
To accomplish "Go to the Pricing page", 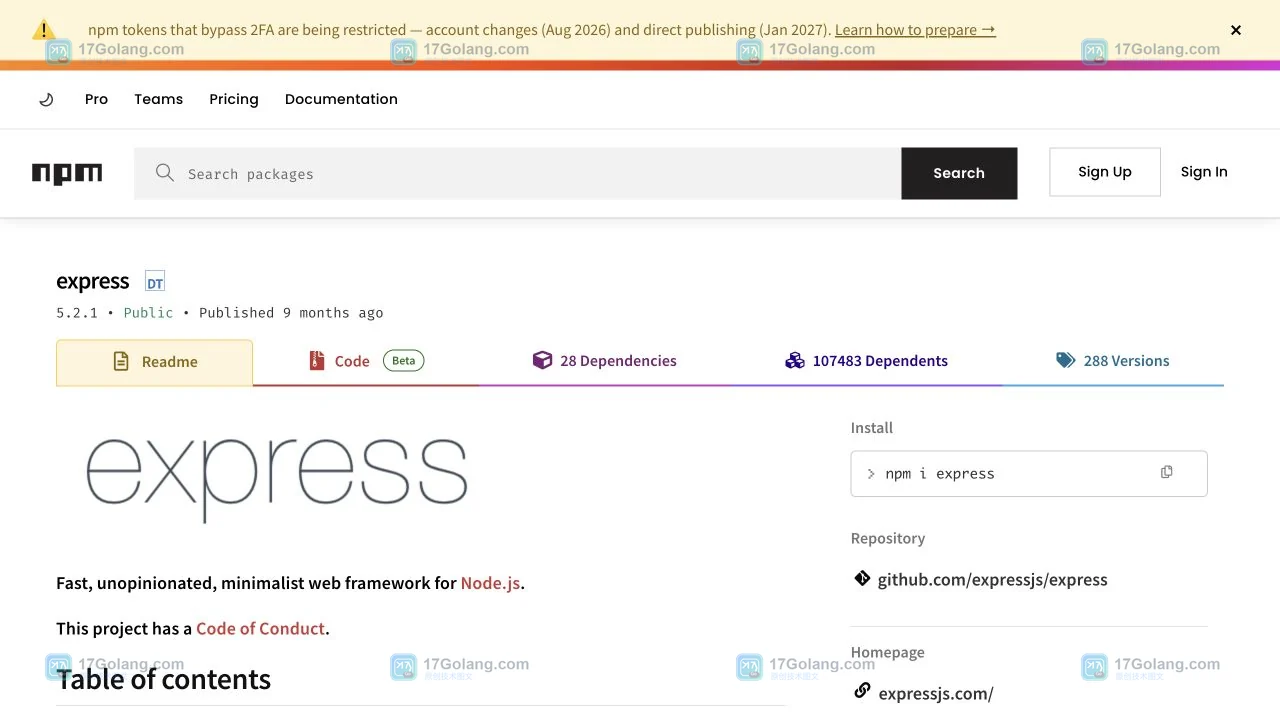I will point(234,99).
